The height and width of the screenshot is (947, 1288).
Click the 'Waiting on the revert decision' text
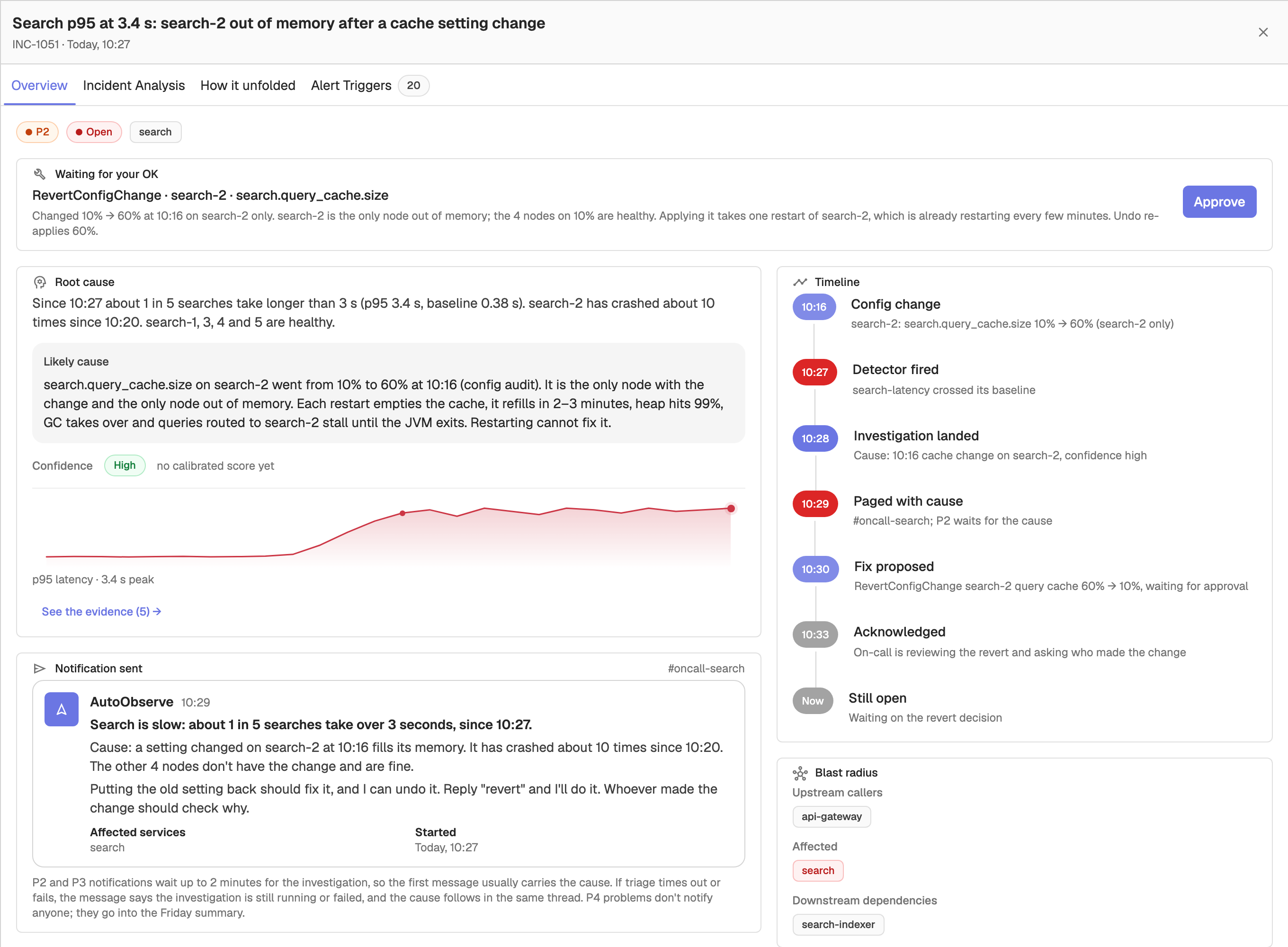point(925,718)
